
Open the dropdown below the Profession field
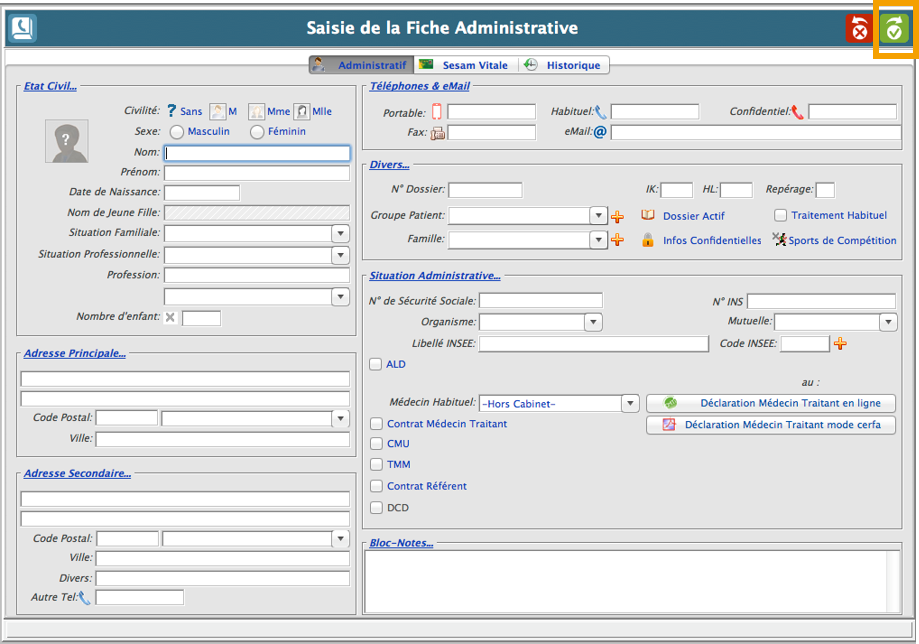point(341,297)
